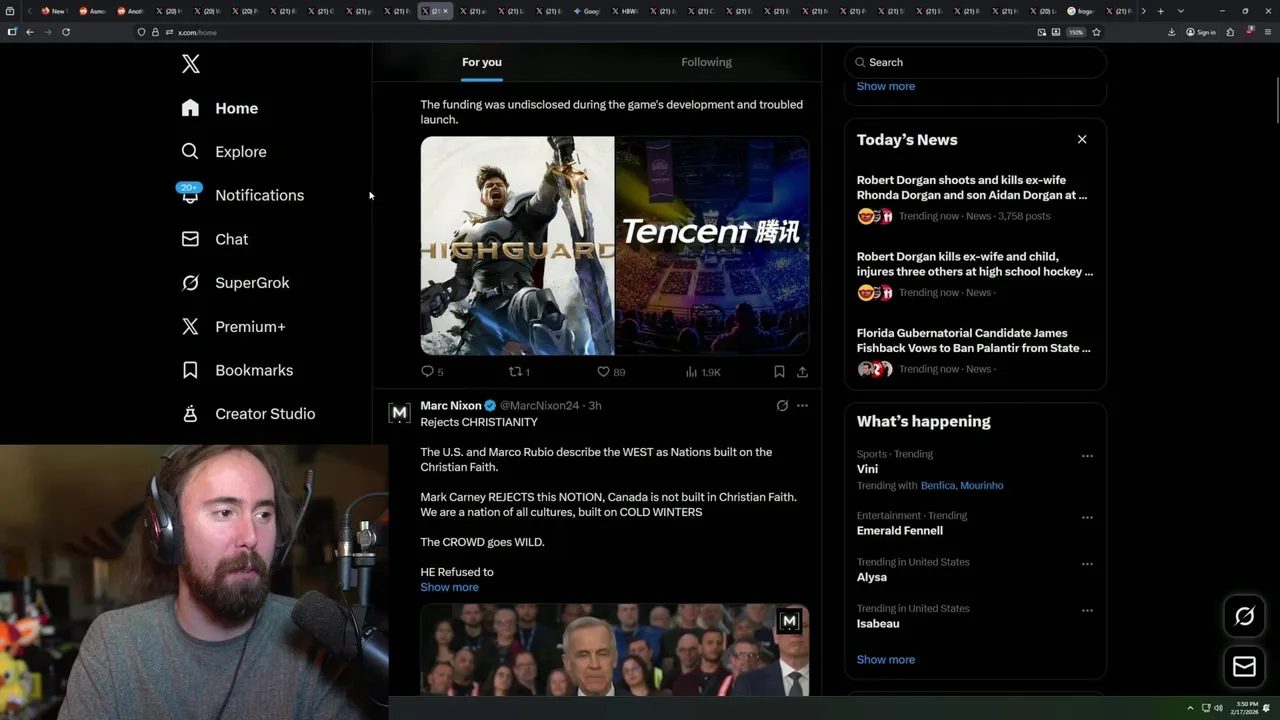Click the padlock site info icon
1280x720 pixels.
(155, 32)
